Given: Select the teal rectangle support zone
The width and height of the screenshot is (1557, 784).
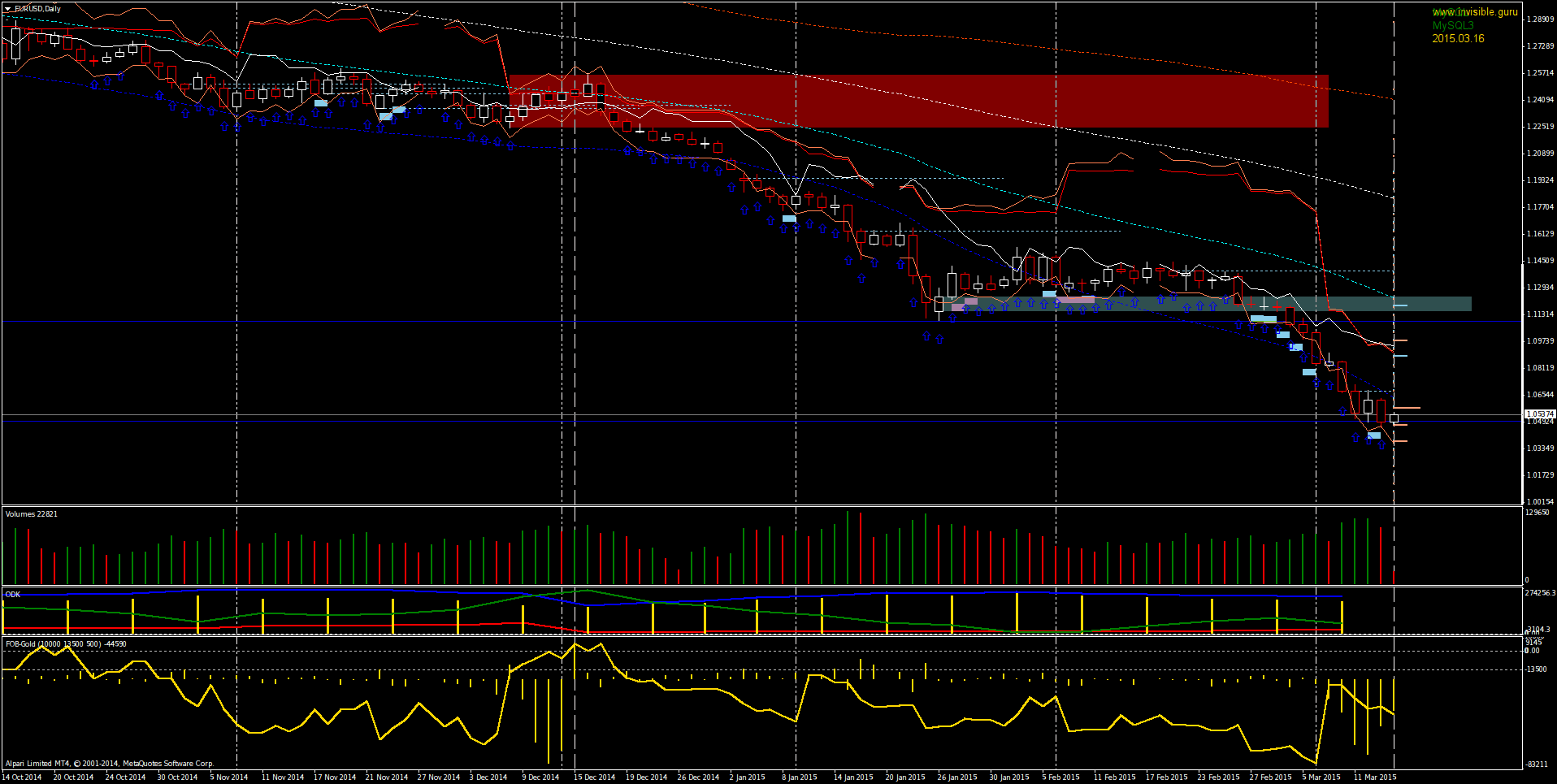Looking at the screenshot, I should [1207, 304].
